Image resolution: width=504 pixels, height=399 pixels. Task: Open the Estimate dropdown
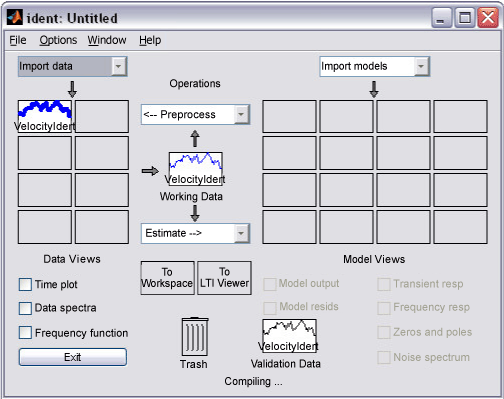tap(196, 233)
